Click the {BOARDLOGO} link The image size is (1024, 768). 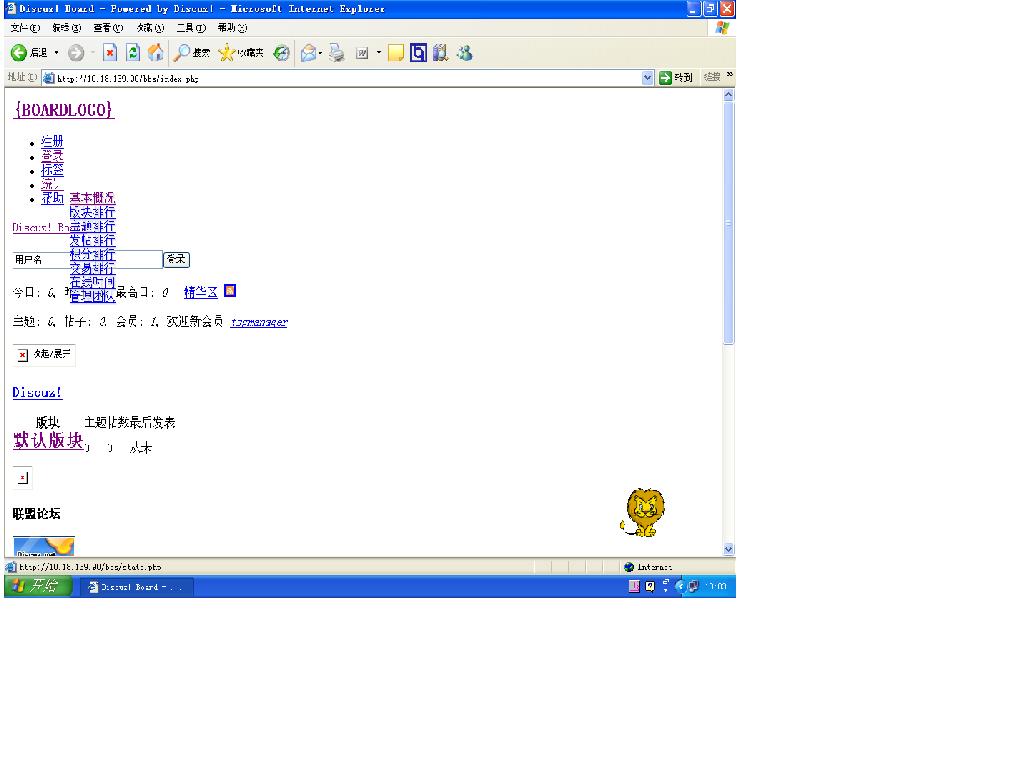[64, 110]
